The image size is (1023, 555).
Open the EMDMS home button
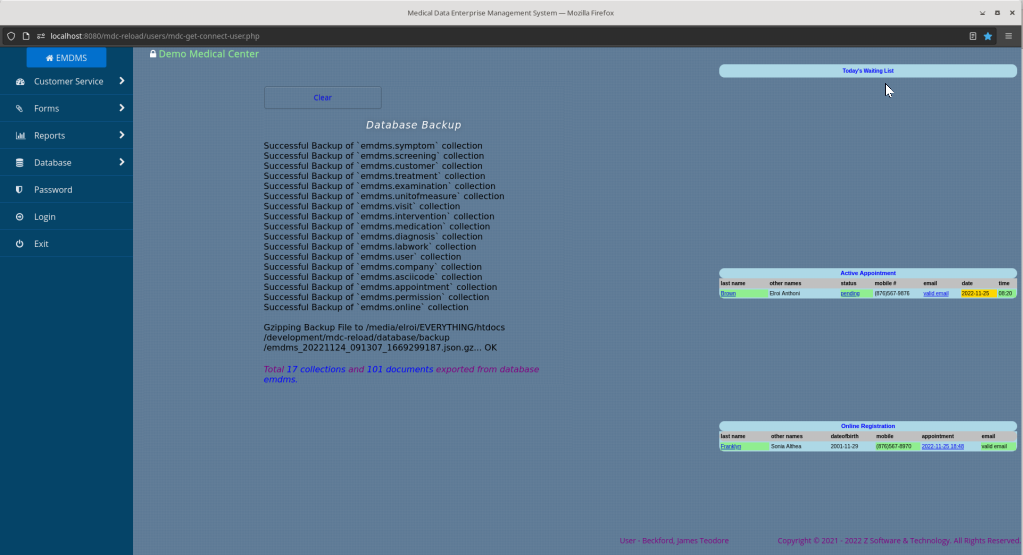point(66,57)
